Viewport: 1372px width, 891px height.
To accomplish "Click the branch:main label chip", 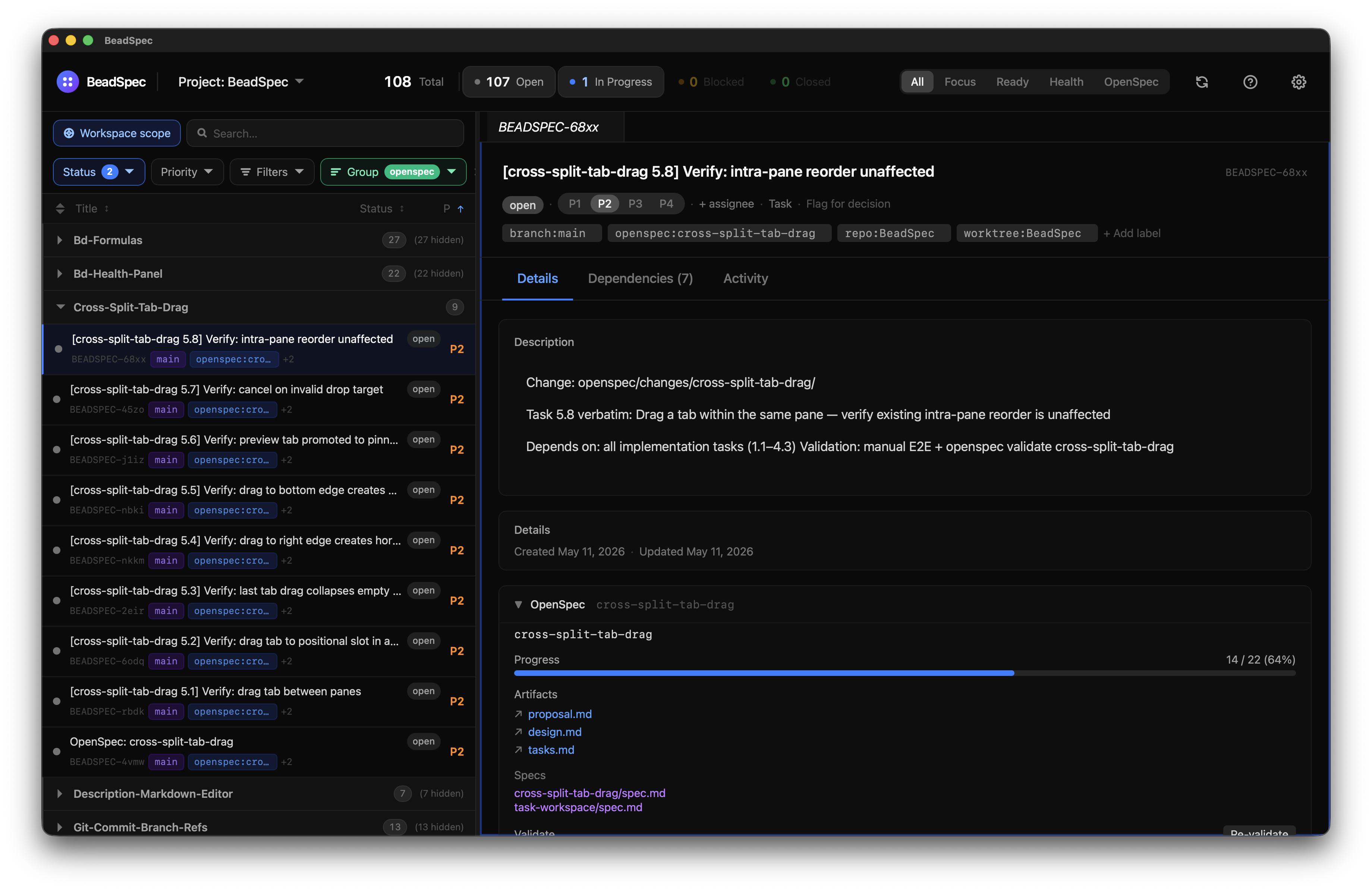I will coord(552,233).
